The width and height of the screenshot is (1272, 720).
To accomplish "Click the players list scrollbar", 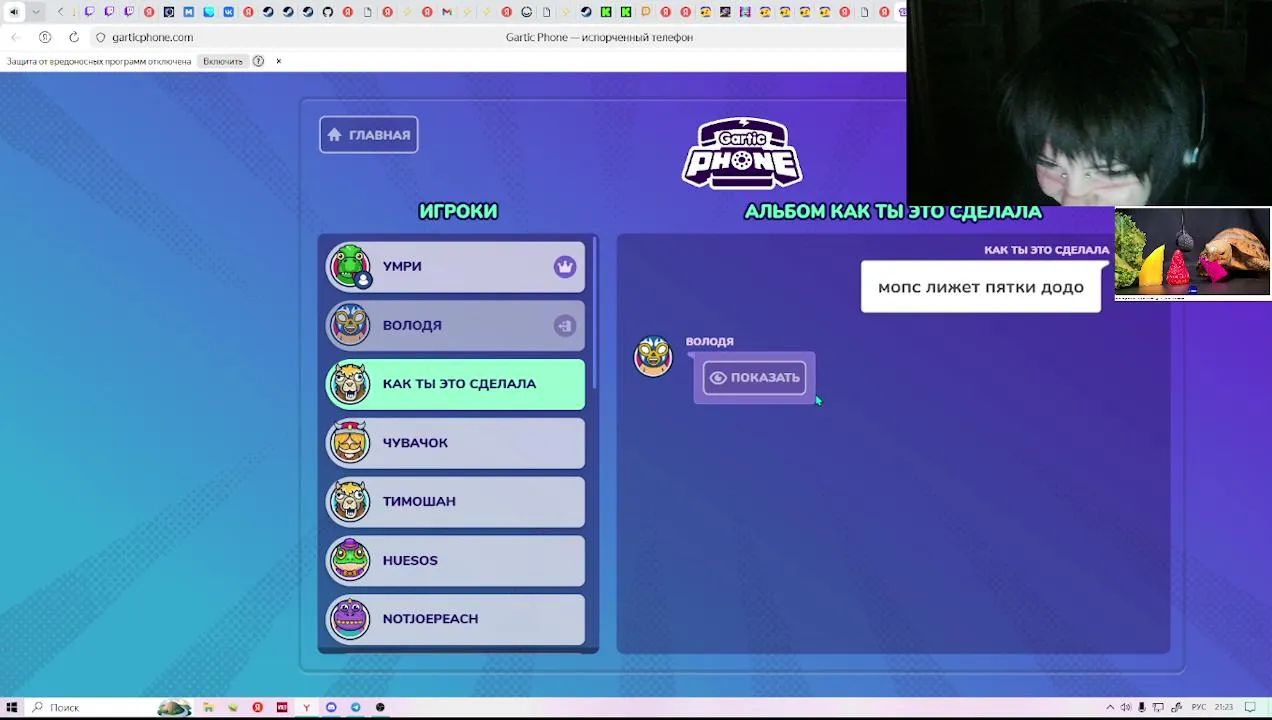I will [x=596, y=312].
